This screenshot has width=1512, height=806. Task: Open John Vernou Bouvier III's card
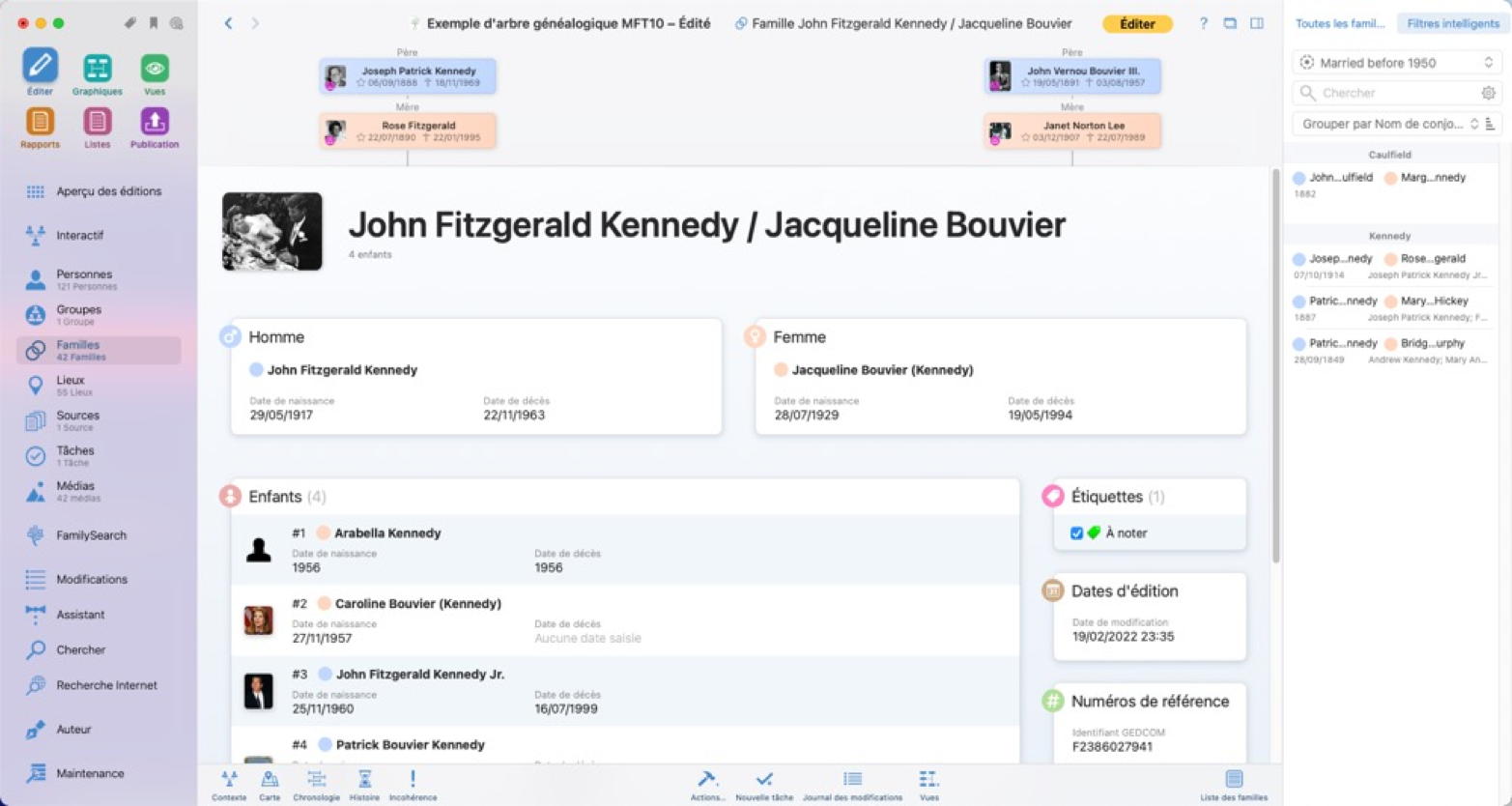click(1072, 76)
